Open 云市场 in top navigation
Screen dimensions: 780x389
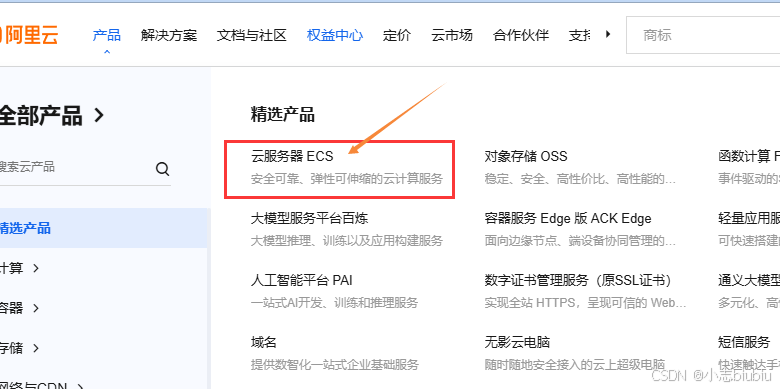[x=452, y=35]
